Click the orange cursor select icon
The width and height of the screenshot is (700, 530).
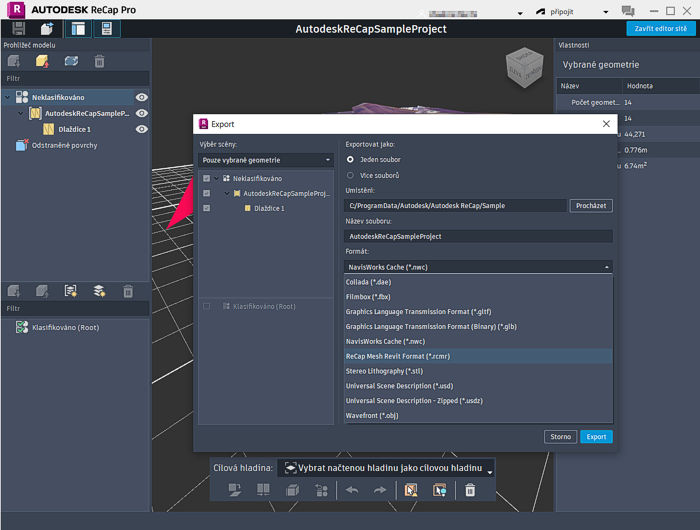coord(411,490)
